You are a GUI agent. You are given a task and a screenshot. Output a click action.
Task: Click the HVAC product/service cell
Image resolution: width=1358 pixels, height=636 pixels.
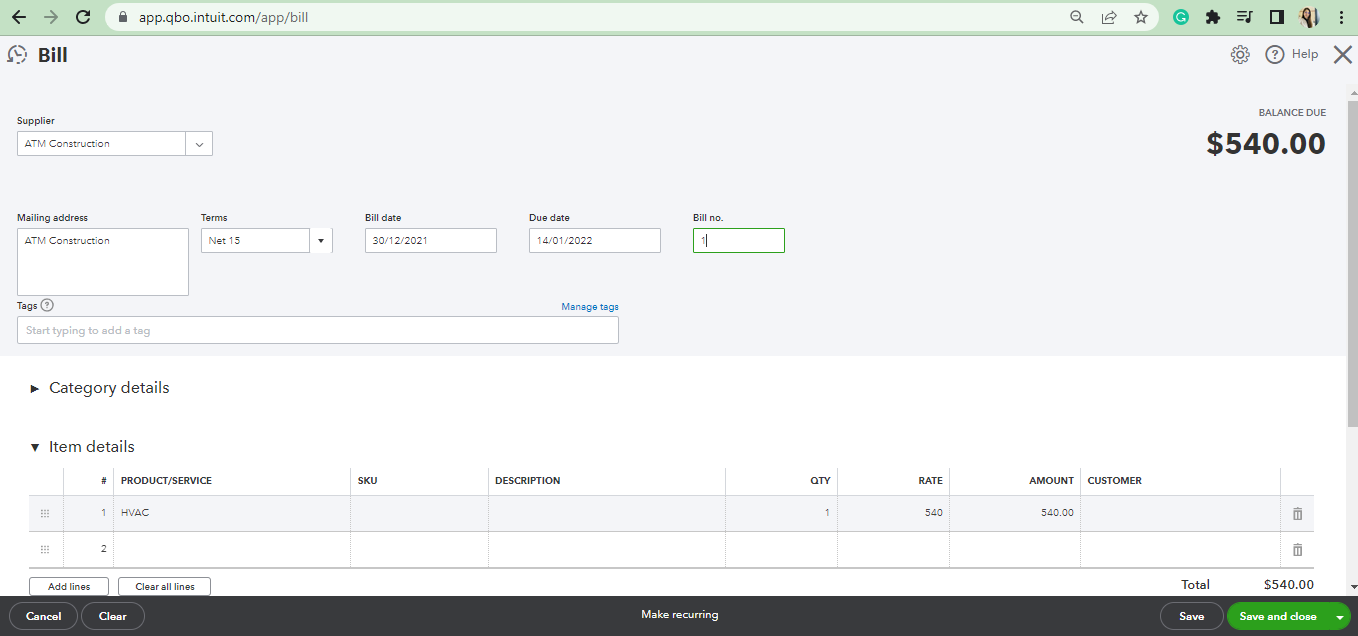click(232, 513)
